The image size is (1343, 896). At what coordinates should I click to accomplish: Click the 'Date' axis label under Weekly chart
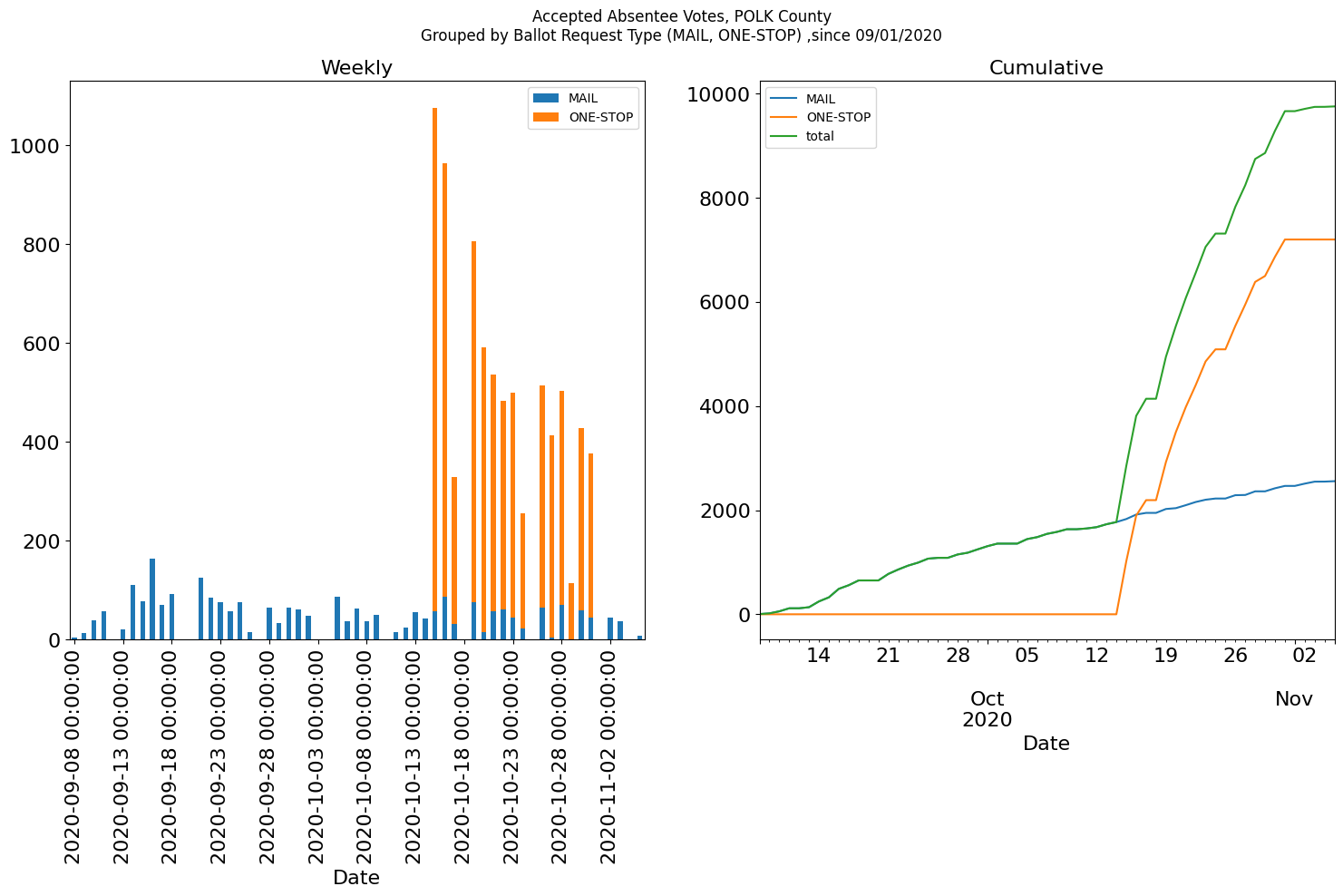356,878
